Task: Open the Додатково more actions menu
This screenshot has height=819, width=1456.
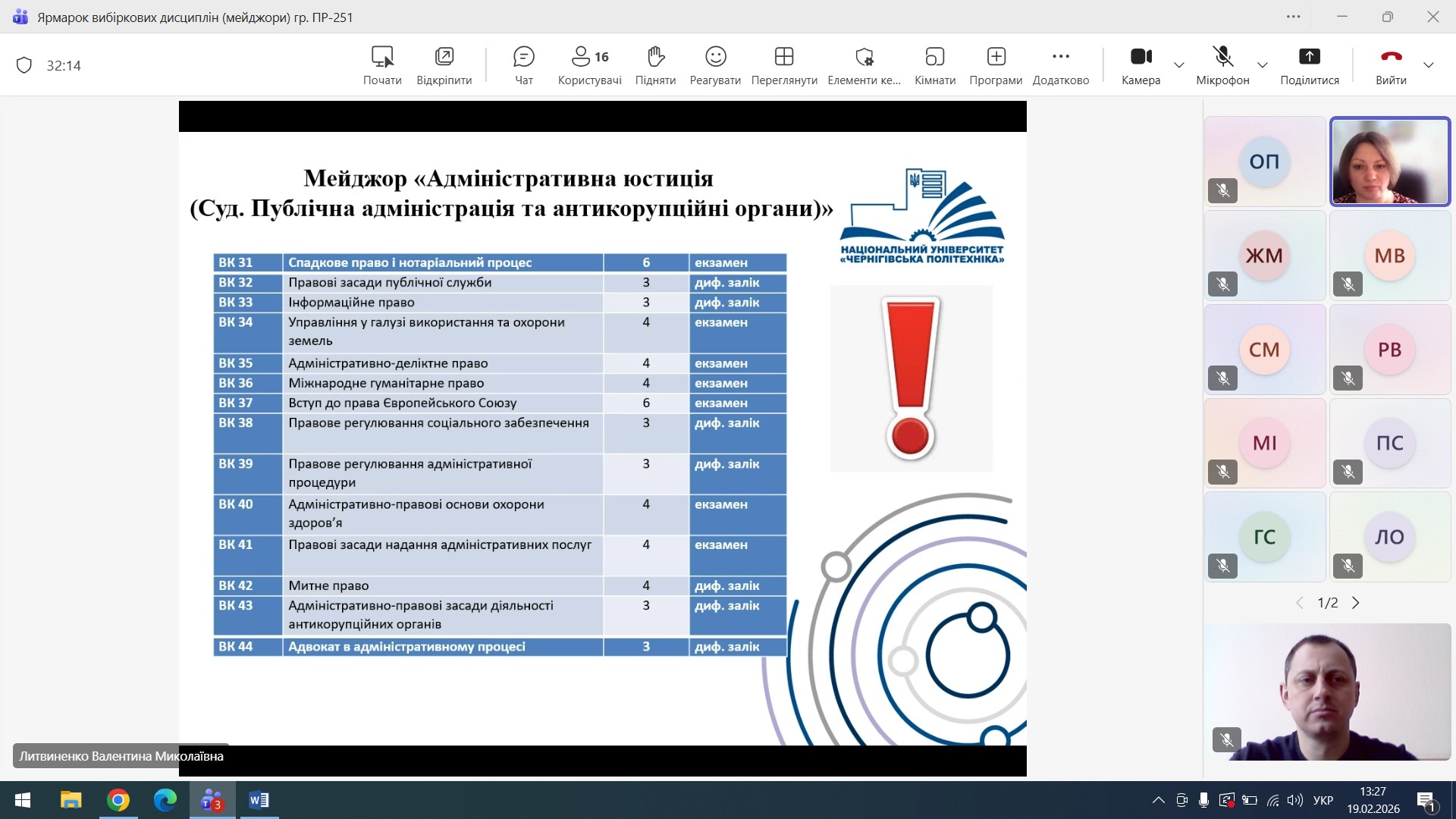Action: click(x=1060, y=64)
